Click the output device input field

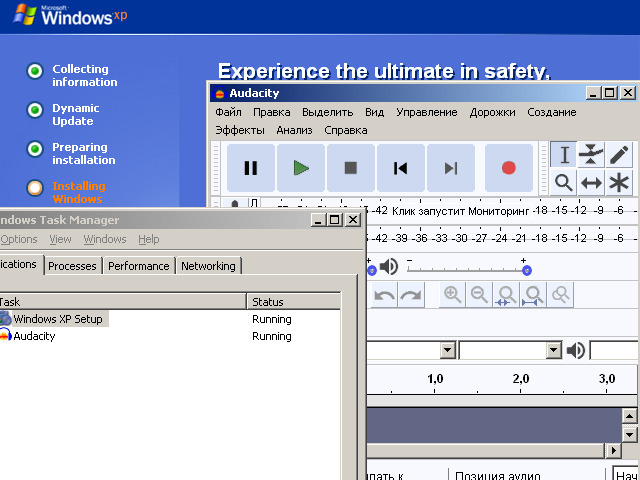coord(615,351)
